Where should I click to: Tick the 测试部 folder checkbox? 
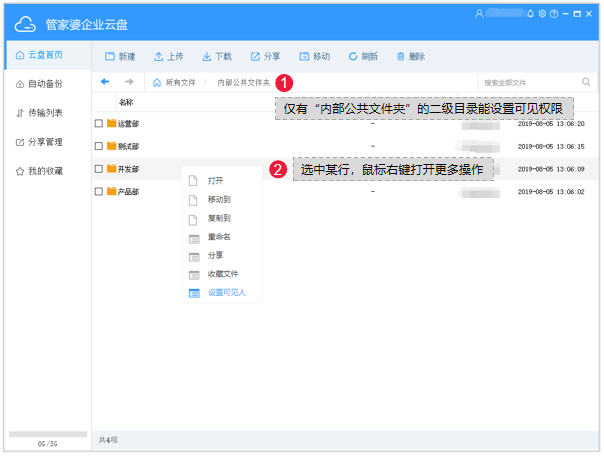pyautogui.click(x=98, y=147)
